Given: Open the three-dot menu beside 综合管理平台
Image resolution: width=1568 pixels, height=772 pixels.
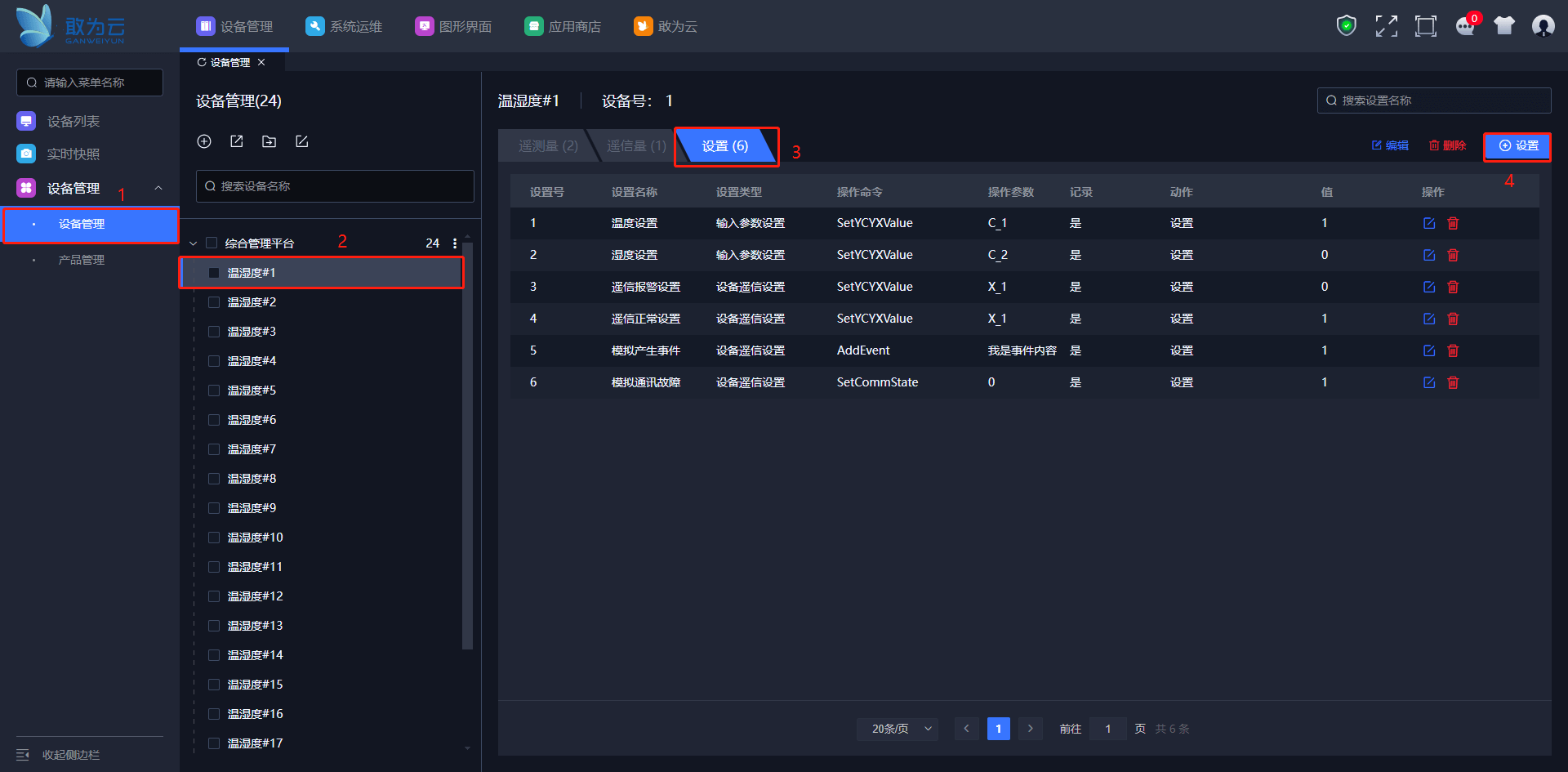Looking at the screenshot, I should [455, 243].
